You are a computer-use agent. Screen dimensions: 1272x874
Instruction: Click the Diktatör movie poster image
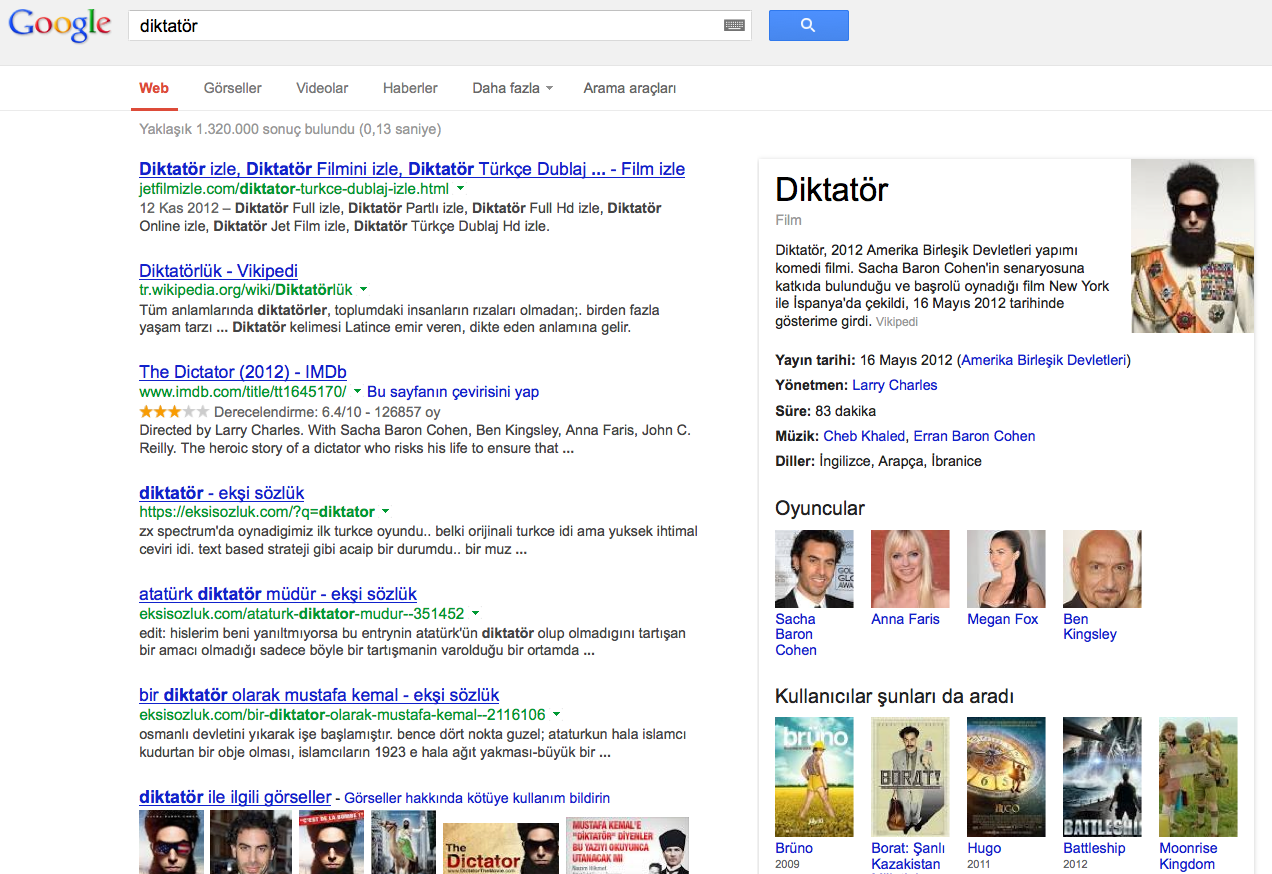pyautogui.click(x=1192, y=246)
